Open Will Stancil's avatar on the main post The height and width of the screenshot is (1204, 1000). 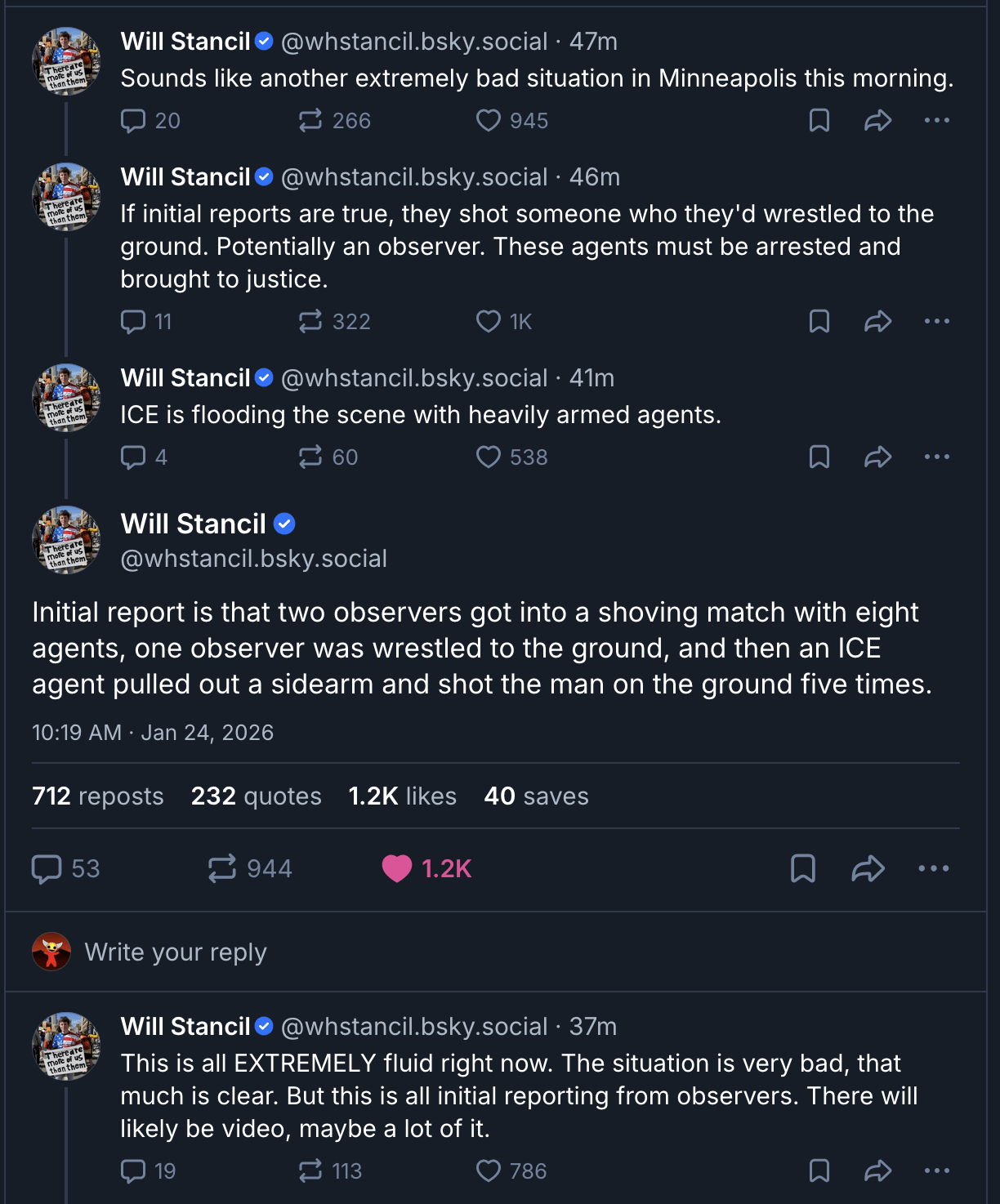pos(66,540)
